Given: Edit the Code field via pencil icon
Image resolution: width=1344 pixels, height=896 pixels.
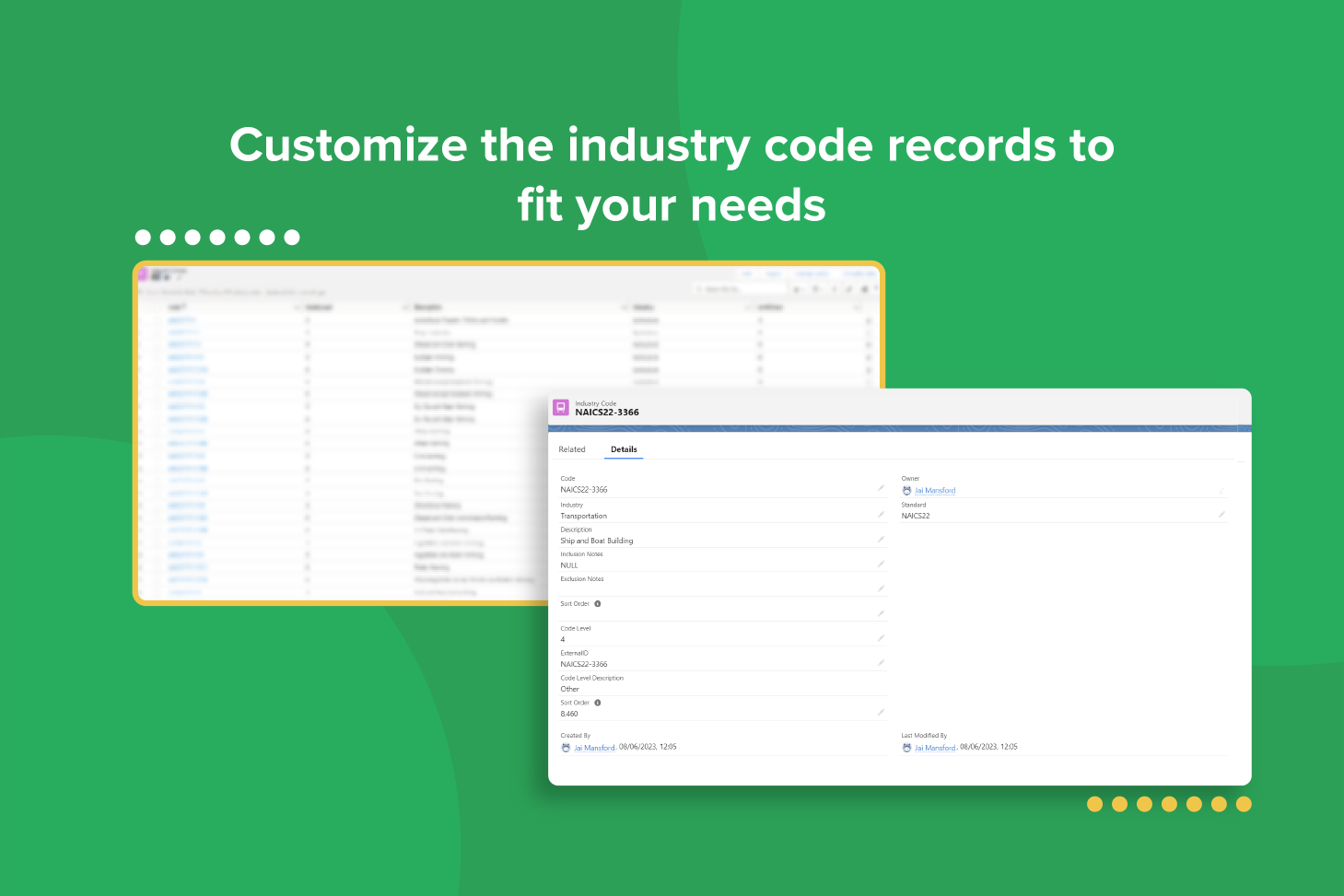Looking at the screenshot, I should click(x=881, y=489).
